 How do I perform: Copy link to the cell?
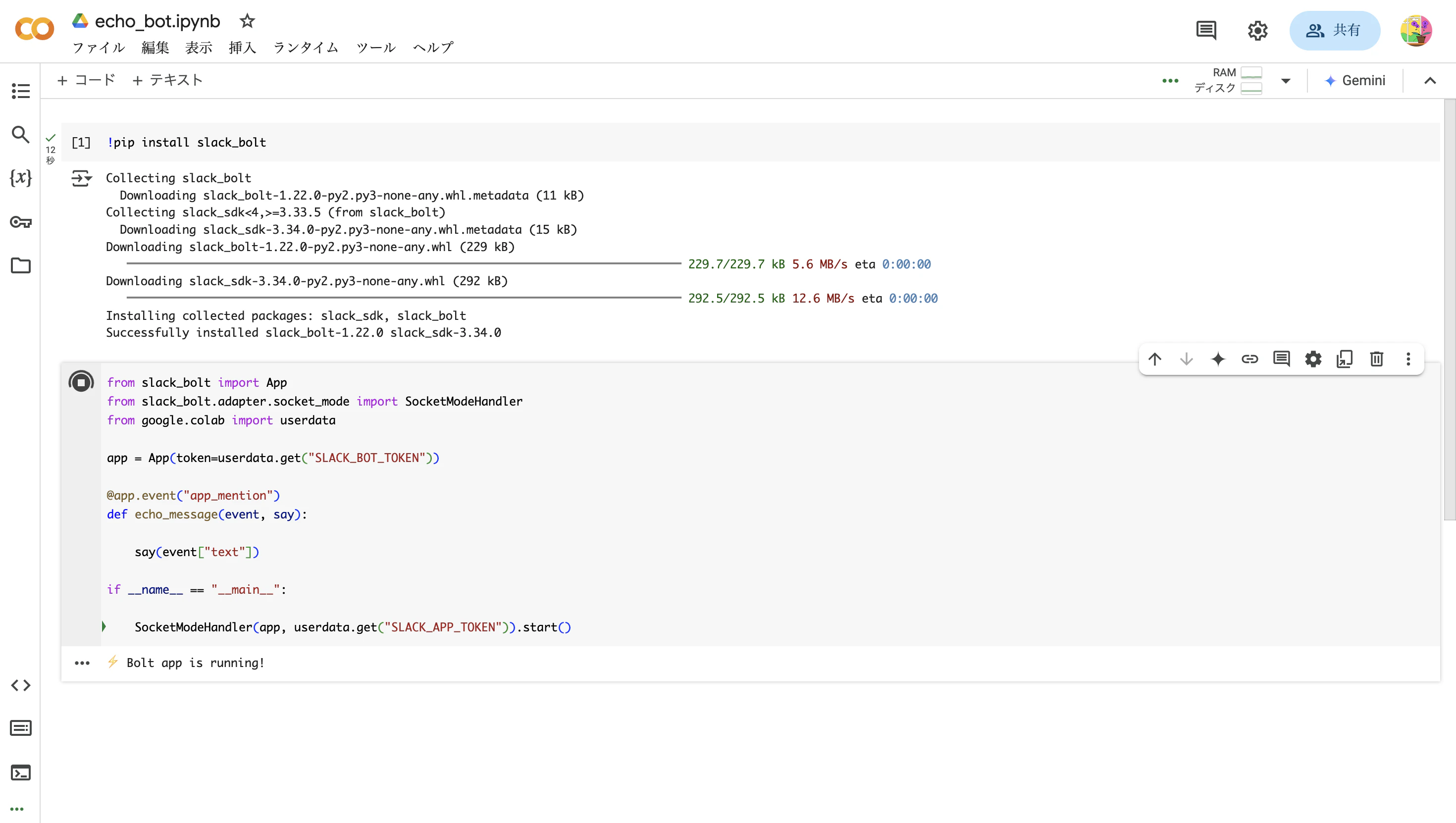(x=1249, y=359)
